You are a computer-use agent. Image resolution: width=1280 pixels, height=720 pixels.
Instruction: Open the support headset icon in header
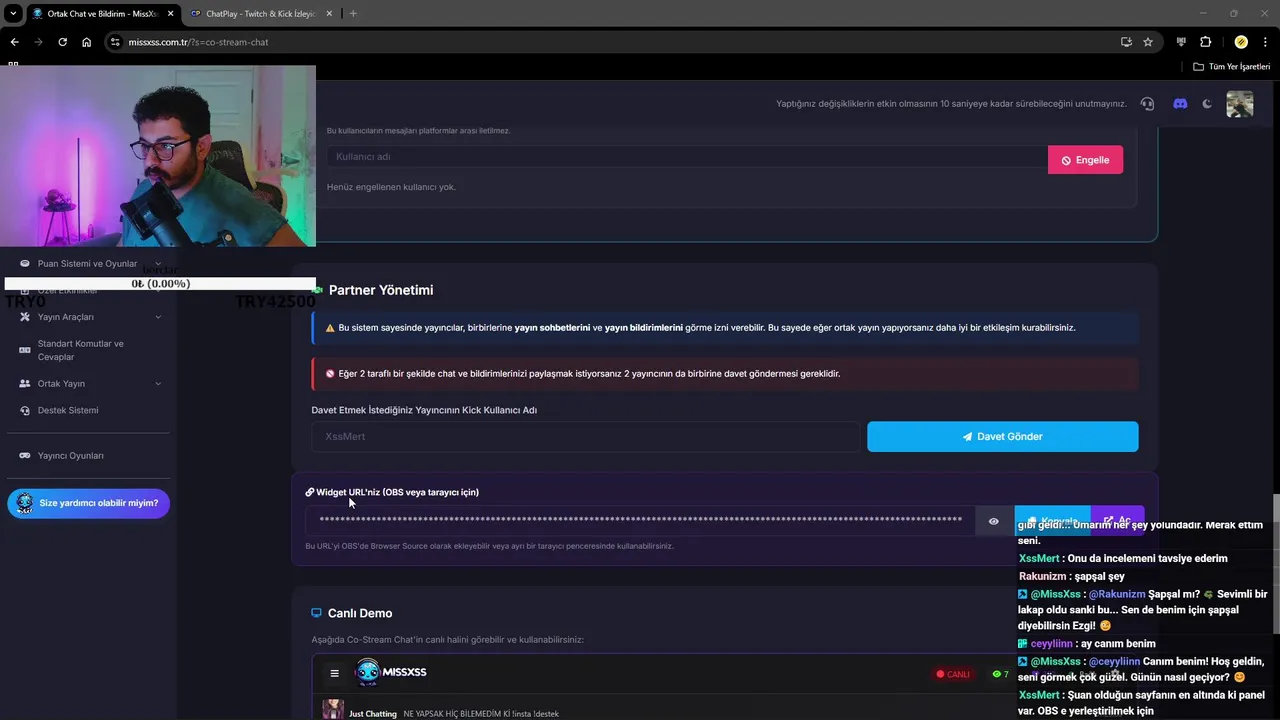click(x=1147, y=104)
